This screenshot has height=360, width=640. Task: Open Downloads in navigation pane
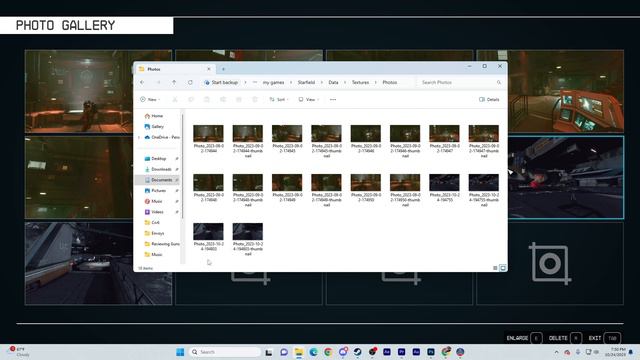[x=161, y=169]
